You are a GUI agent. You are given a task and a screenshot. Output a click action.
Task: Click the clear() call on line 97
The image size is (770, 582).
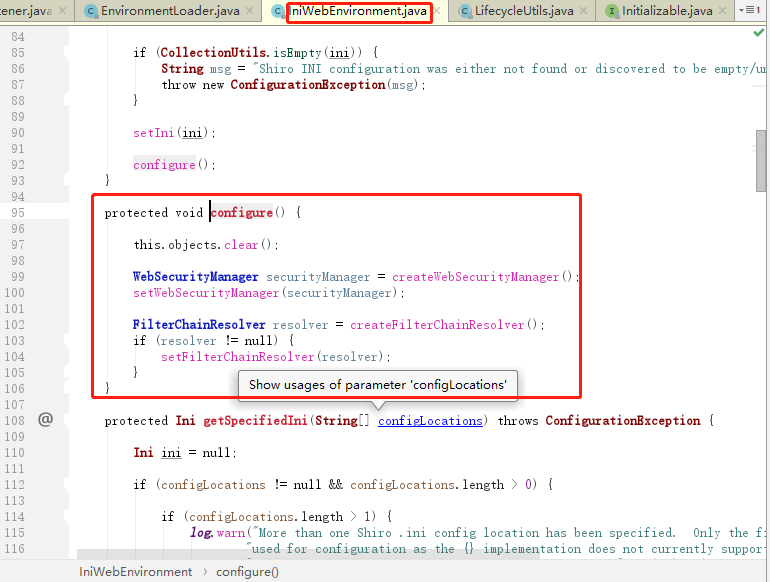click(x=241, y=245)
